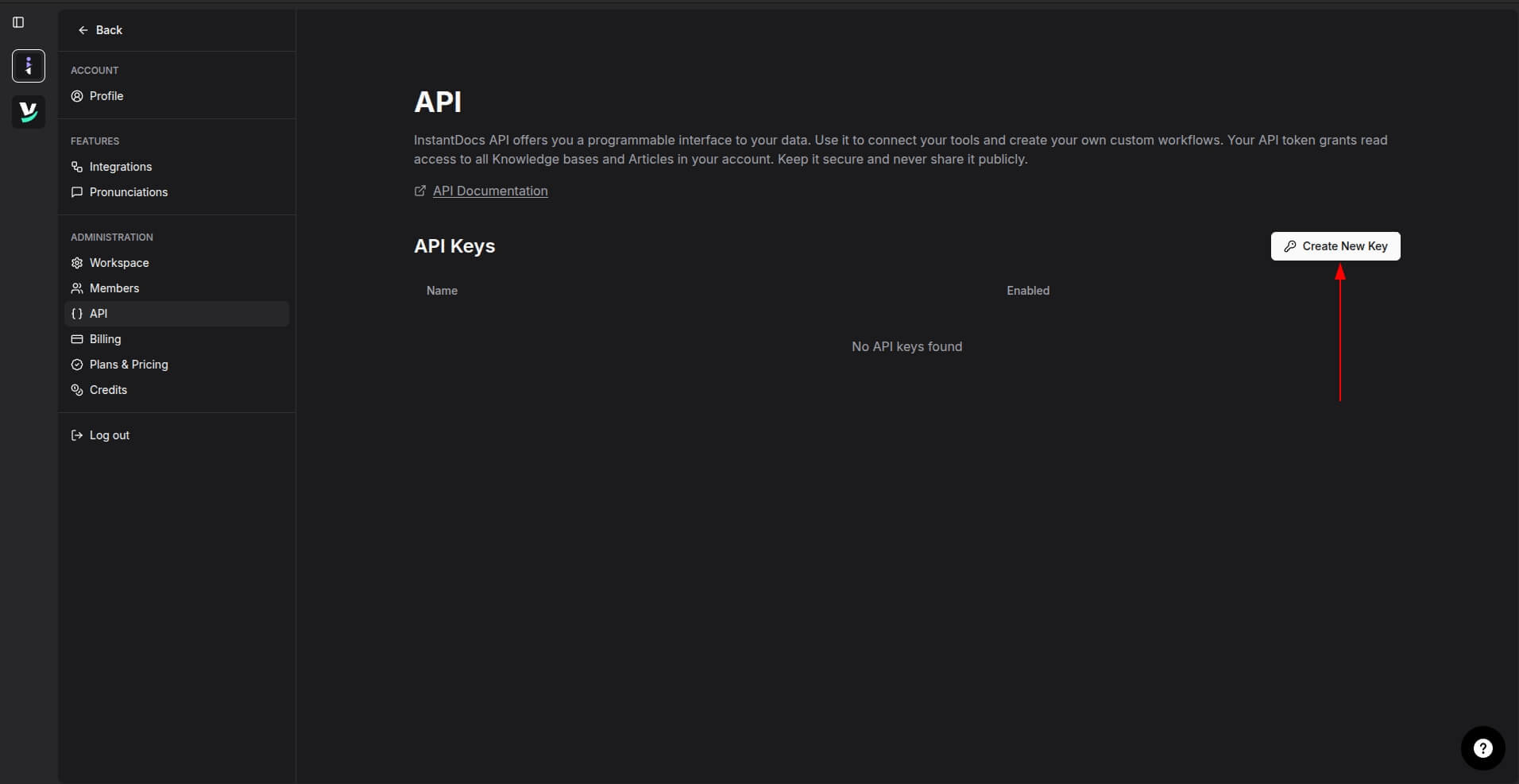
Task: Open the Profile page
Action: click(106, 96)
